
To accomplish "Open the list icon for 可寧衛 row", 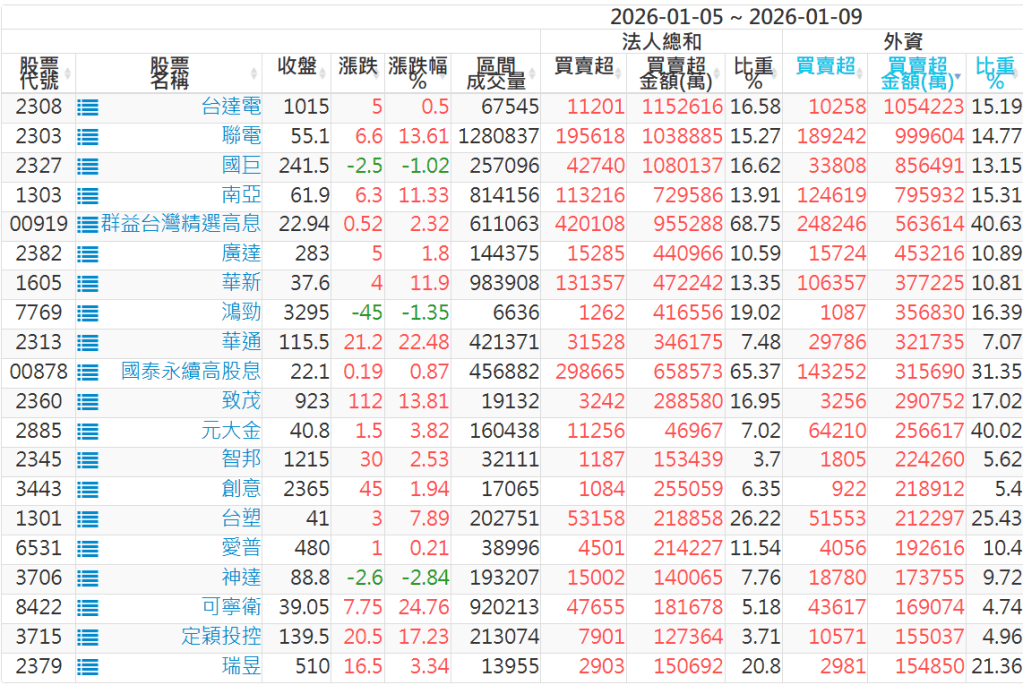I will [x=87, y=608].
